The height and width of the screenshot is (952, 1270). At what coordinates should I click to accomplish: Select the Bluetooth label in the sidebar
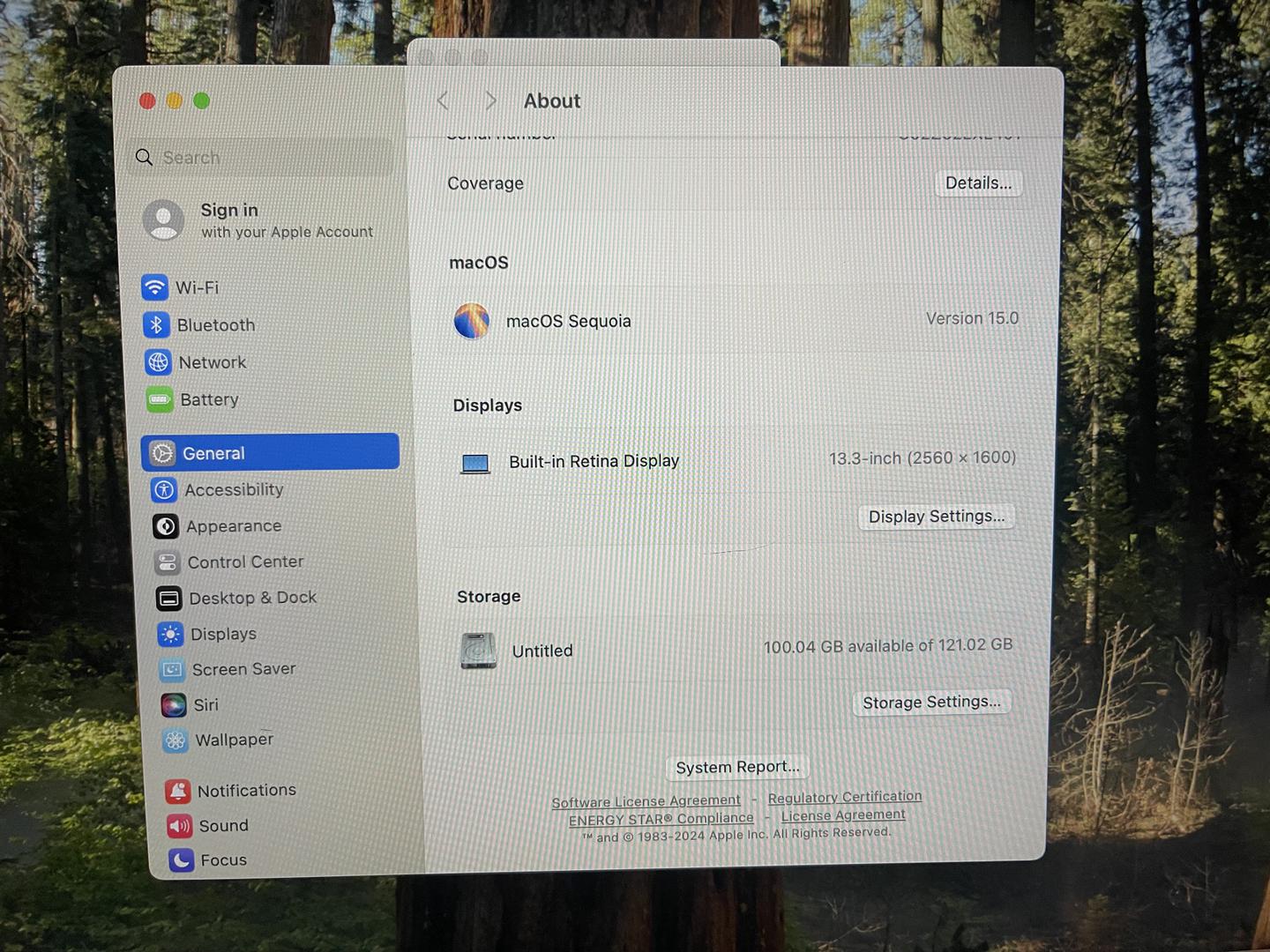tap(216, 325)
